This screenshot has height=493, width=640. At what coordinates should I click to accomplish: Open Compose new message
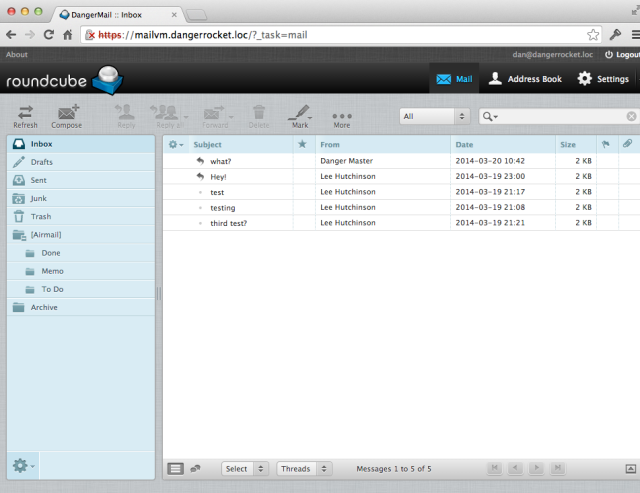(x=67, y=117)
